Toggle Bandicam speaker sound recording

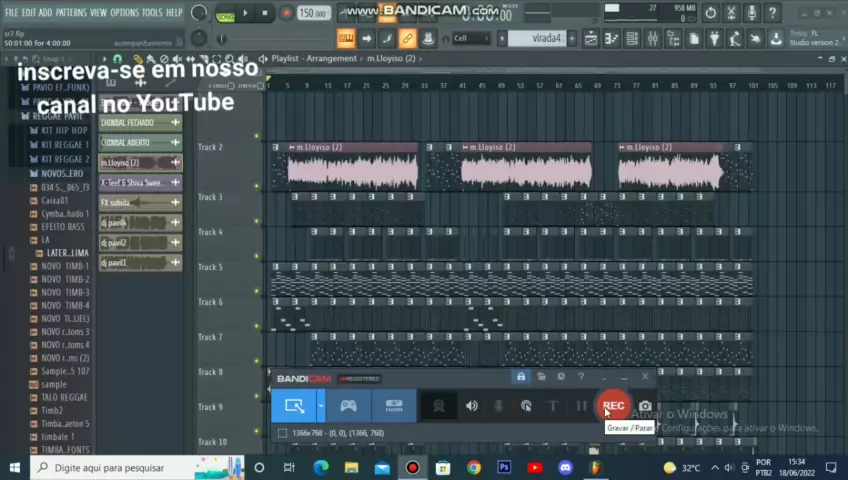click(x=472, y=406)
